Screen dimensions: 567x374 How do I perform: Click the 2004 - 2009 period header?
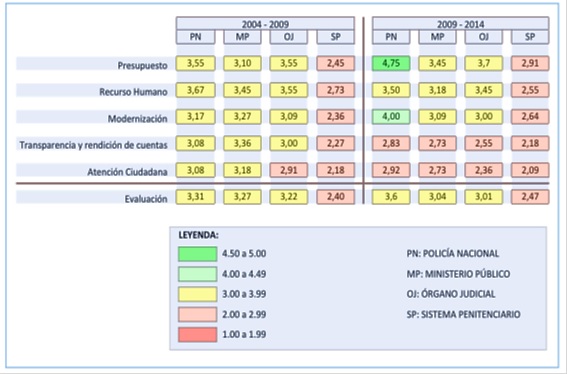coord(265,24)
